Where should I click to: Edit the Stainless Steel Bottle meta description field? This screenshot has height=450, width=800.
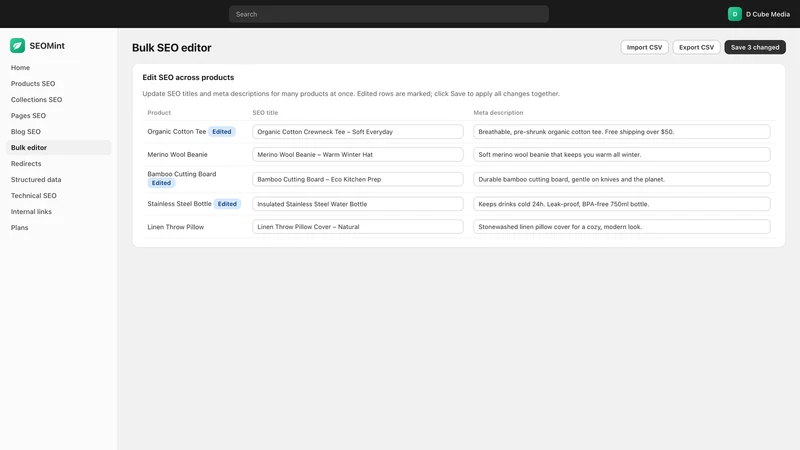621,204
